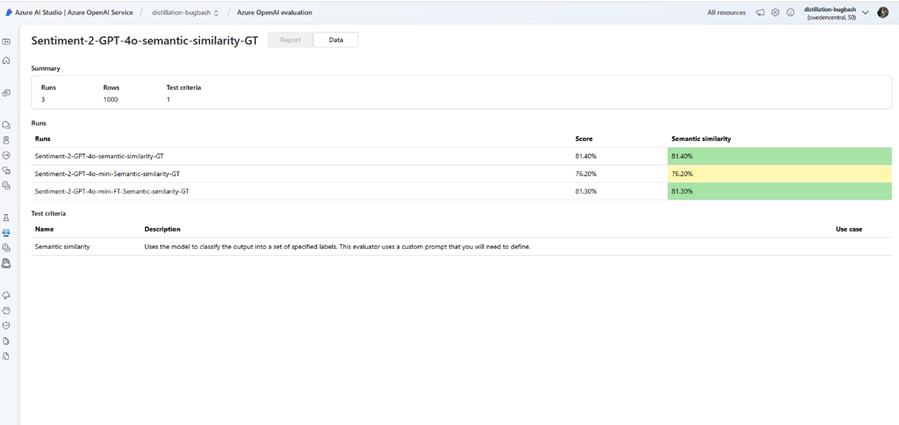The width and height of the screenshot is (899, 425).
Task: Click the Test criteria count 1 in Summary
Action: (x=168, y=100)
